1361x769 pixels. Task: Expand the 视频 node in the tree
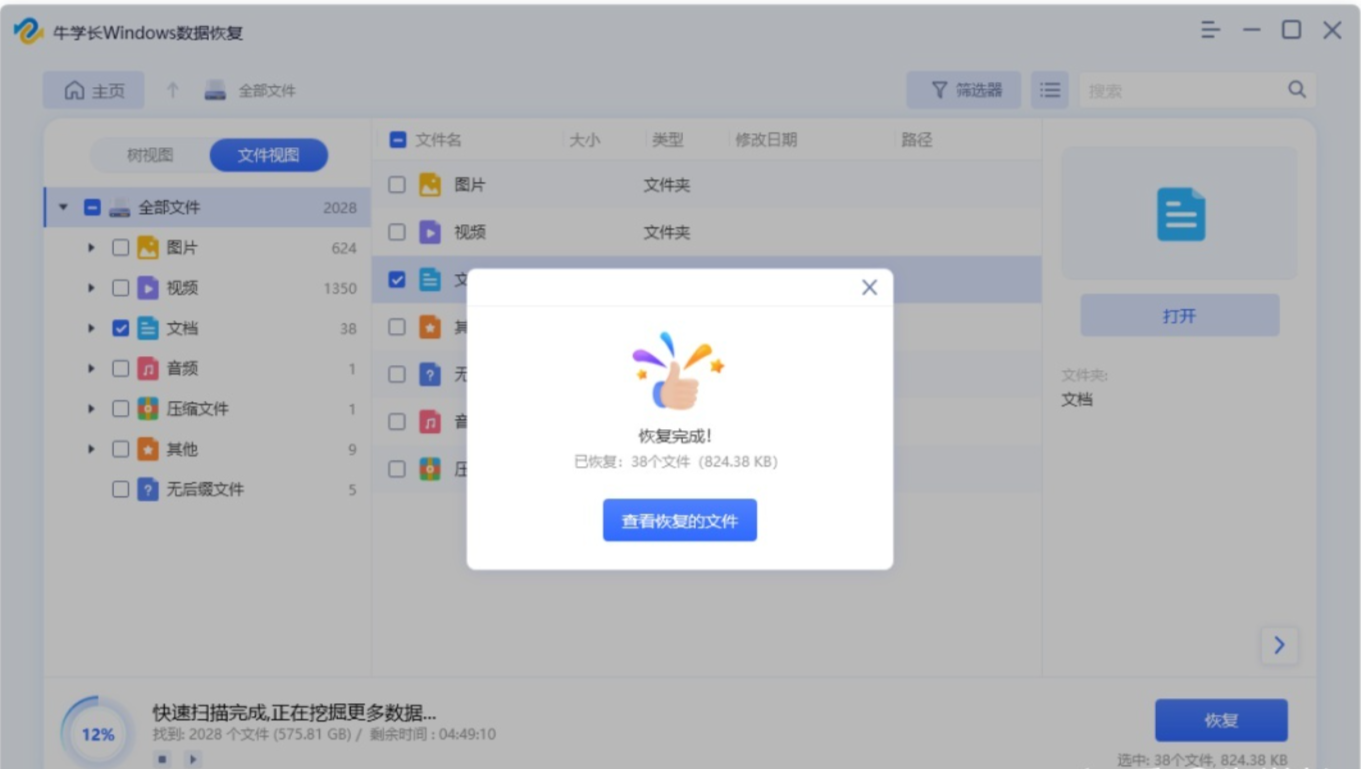pos(91,288)
